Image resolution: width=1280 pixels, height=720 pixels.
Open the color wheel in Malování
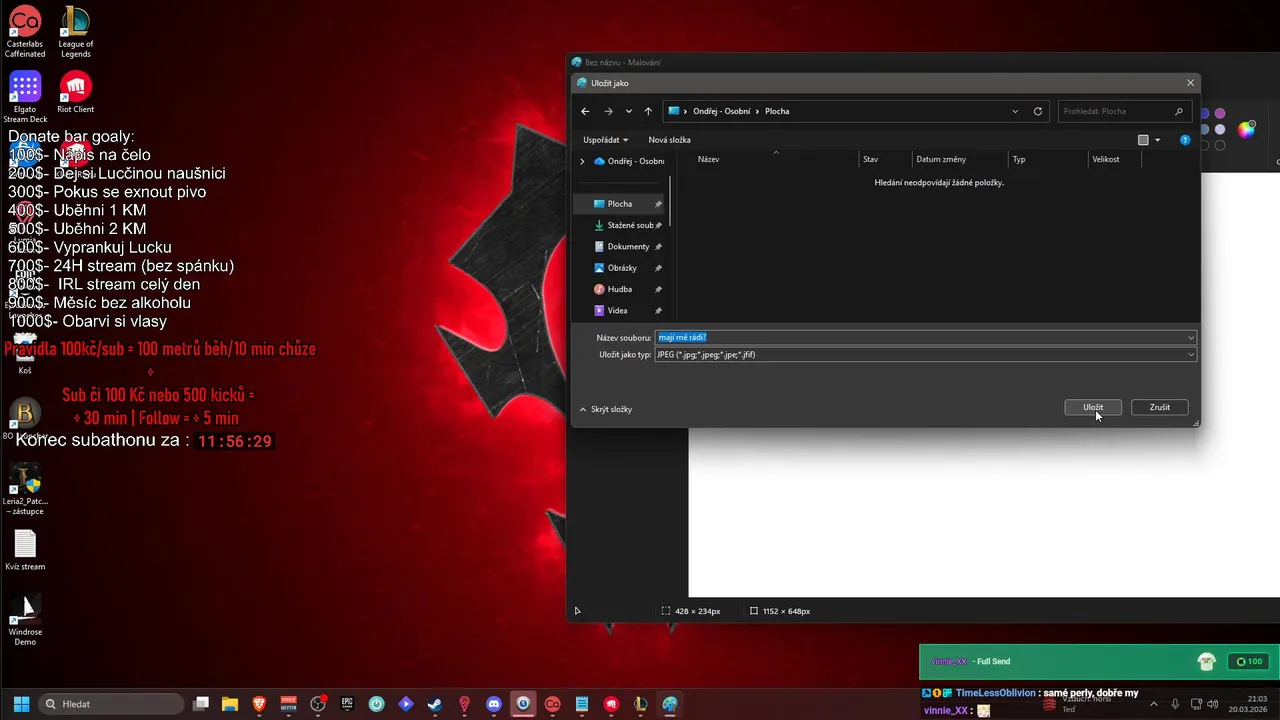[1246, 129]
